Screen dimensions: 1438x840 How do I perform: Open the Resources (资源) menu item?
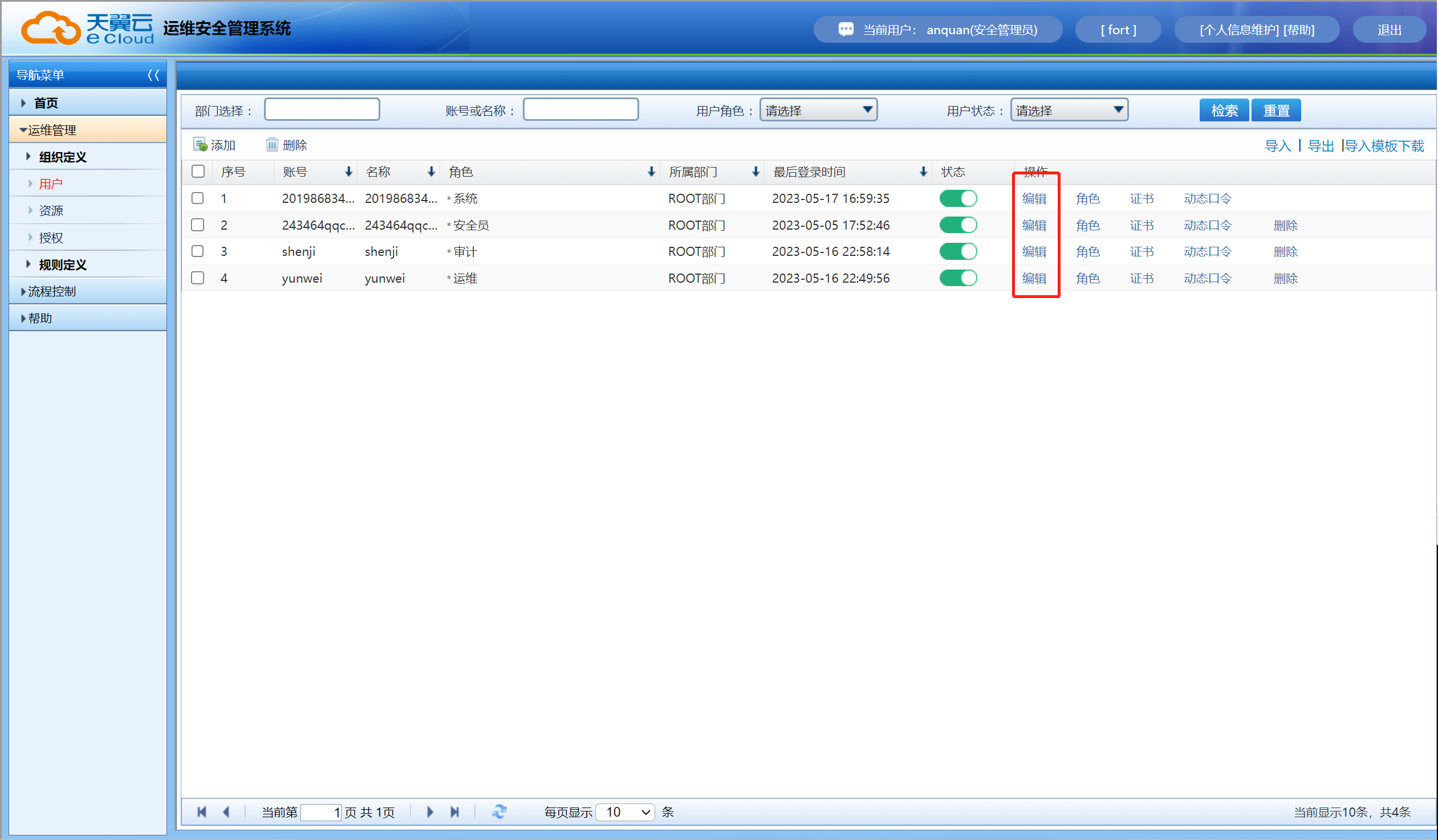click(x=51, y=210)
